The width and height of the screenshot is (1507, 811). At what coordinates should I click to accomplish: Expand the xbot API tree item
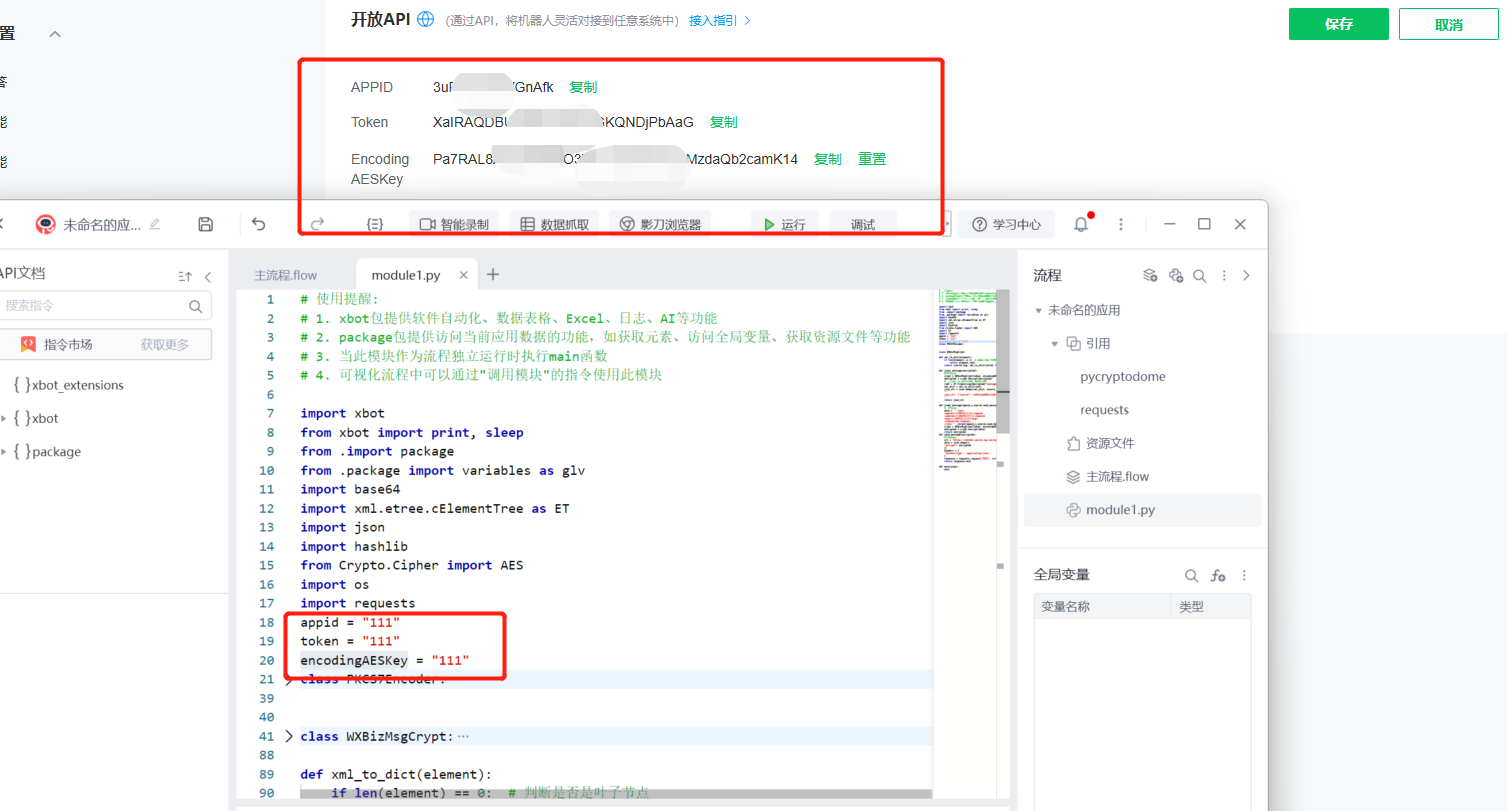(x=4, y=419)
